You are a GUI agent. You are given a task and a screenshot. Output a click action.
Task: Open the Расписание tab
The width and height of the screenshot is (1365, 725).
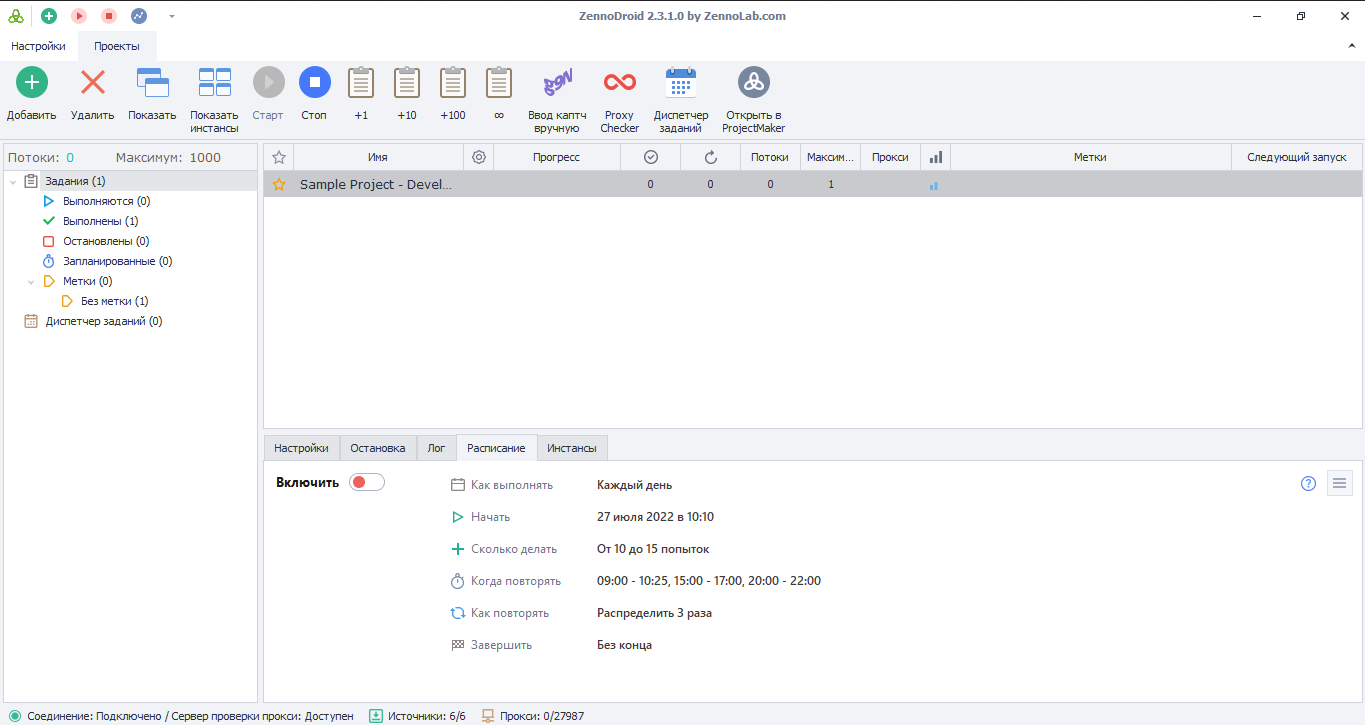click(496, 448)
